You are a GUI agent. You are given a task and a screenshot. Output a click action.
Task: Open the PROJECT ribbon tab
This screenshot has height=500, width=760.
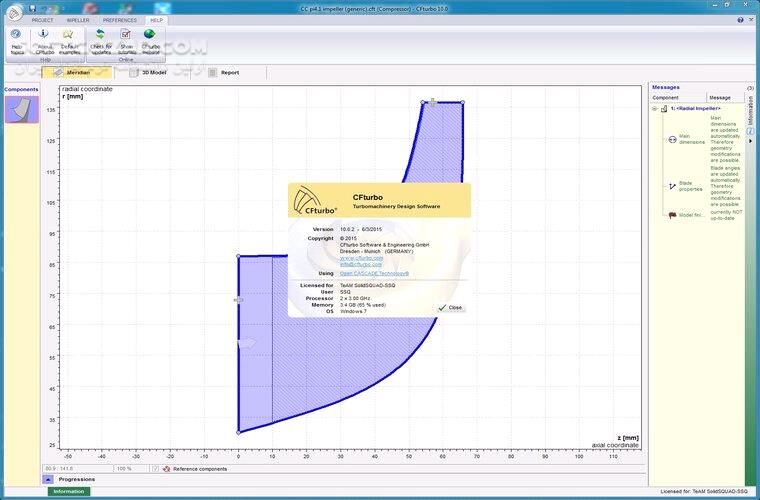[42, 20]
